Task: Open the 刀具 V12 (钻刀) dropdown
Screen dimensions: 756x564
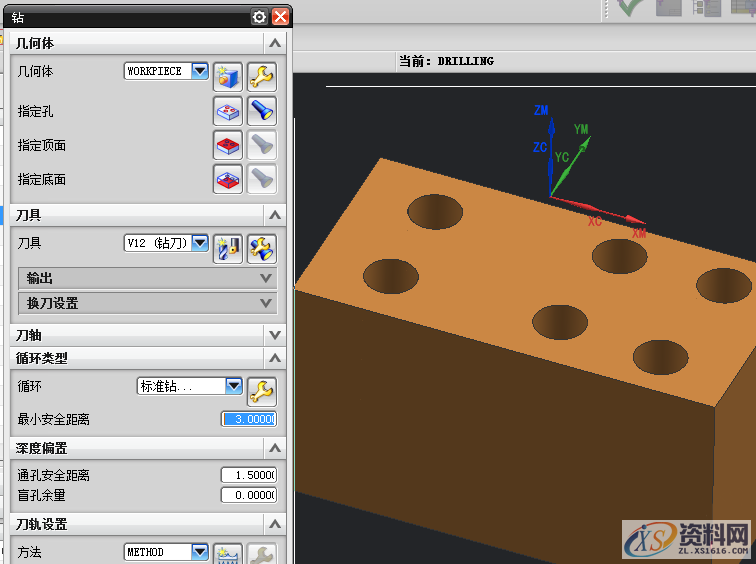Action: click(199, 243)
